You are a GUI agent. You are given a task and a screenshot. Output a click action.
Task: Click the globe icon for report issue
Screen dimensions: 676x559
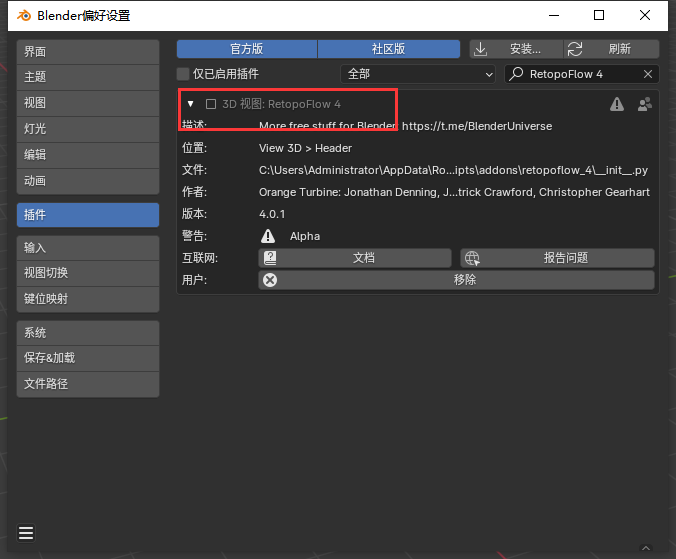pos(472,258)
